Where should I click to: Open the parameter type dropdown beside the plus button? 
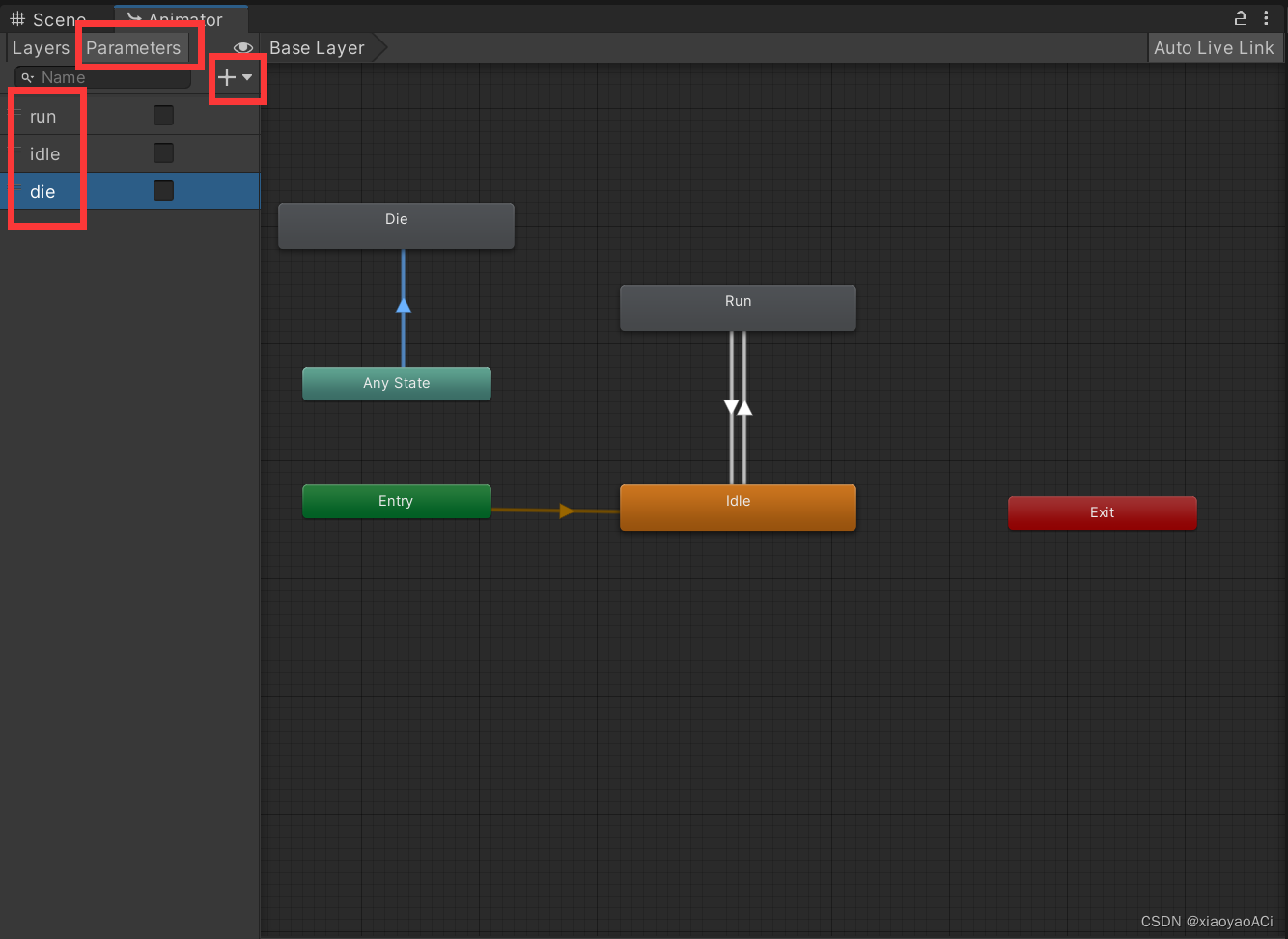click(x=247, y=77)
